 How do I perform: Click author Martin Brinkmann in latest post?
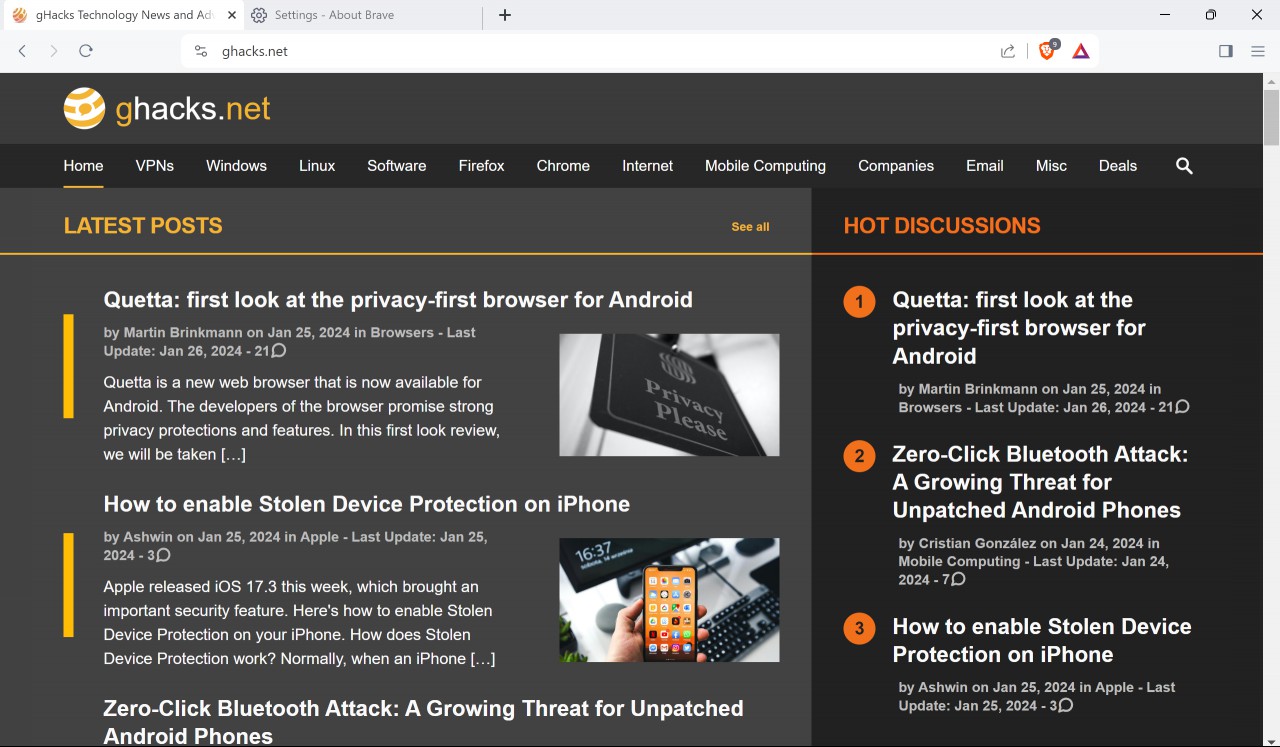(182, 332)
